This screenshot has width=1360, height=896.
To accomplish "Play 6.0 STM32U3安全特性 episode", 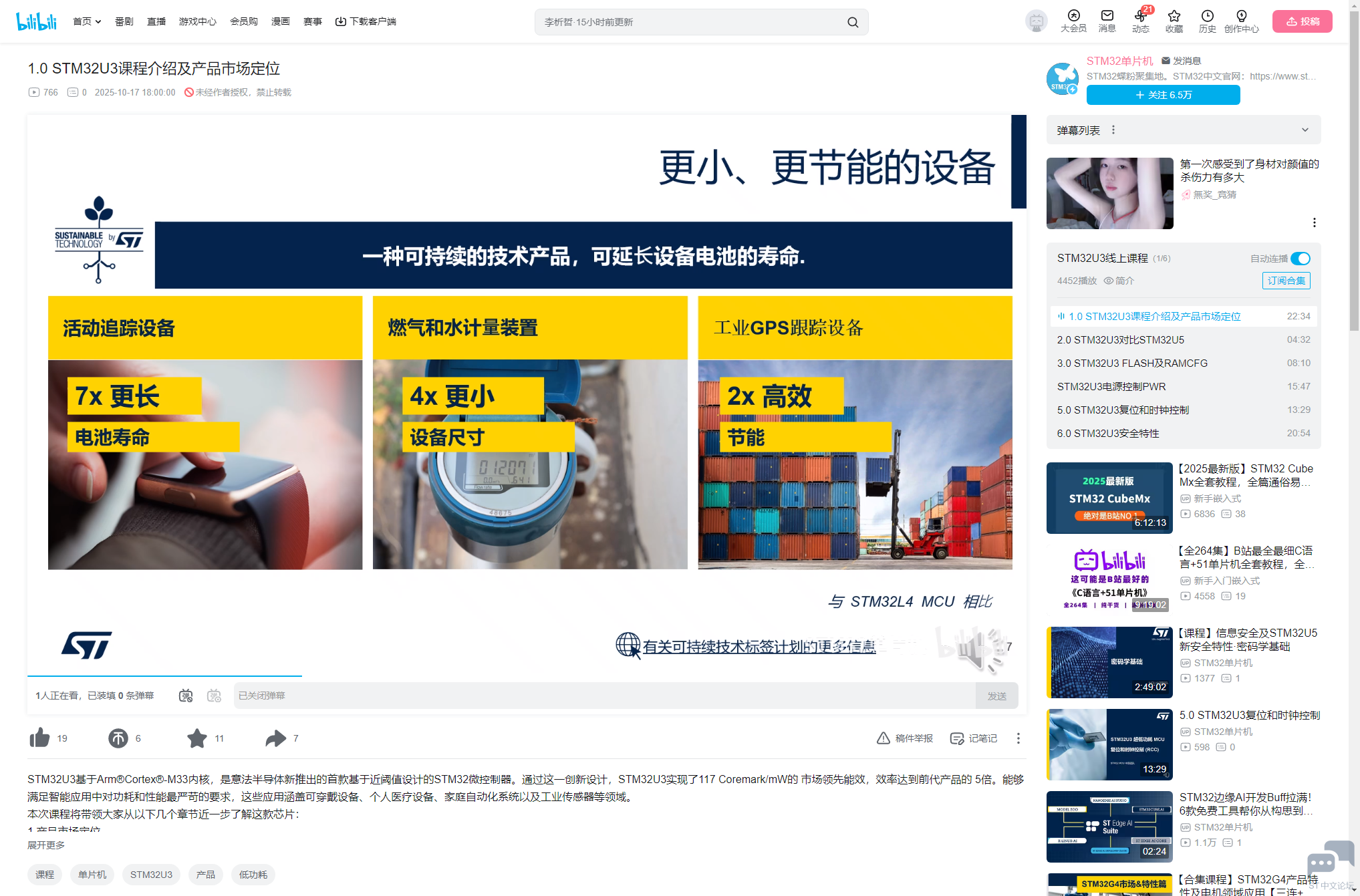I will [x=1184, y=433].
